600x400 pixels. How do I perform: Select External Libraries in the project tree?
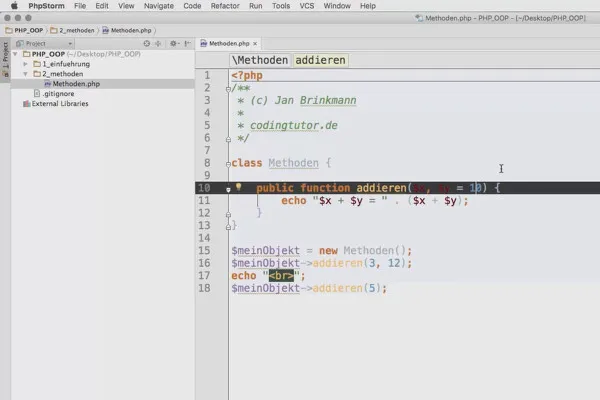click(x=60, y=103)
